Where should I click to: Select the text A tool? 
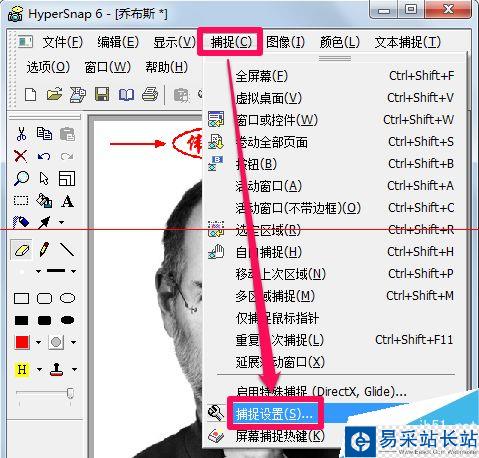pos(67,201)
